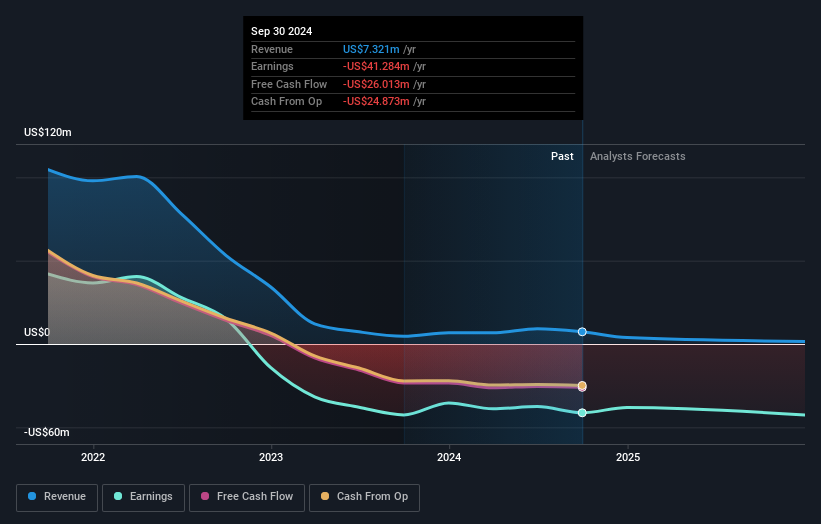Toggle the Earnings legend button
Screen dimensions: 821x524
(143, 497)
